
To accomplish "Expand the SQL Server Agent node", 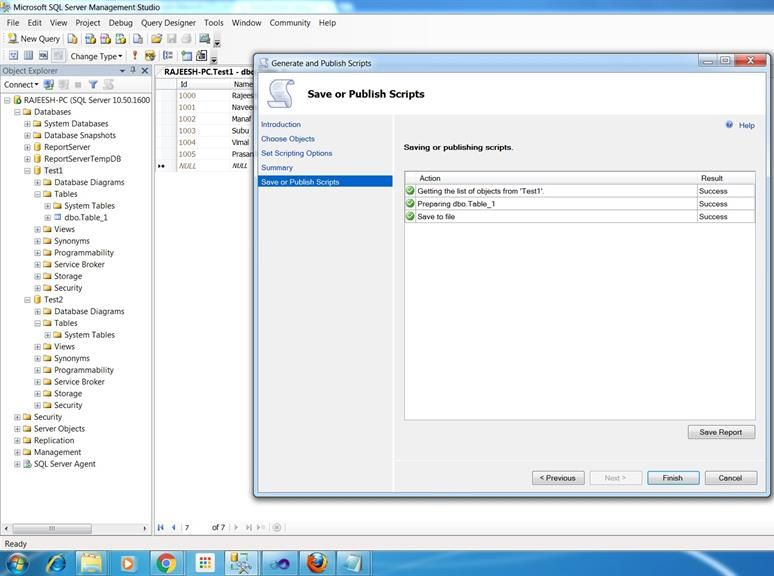I will (17, 464).
